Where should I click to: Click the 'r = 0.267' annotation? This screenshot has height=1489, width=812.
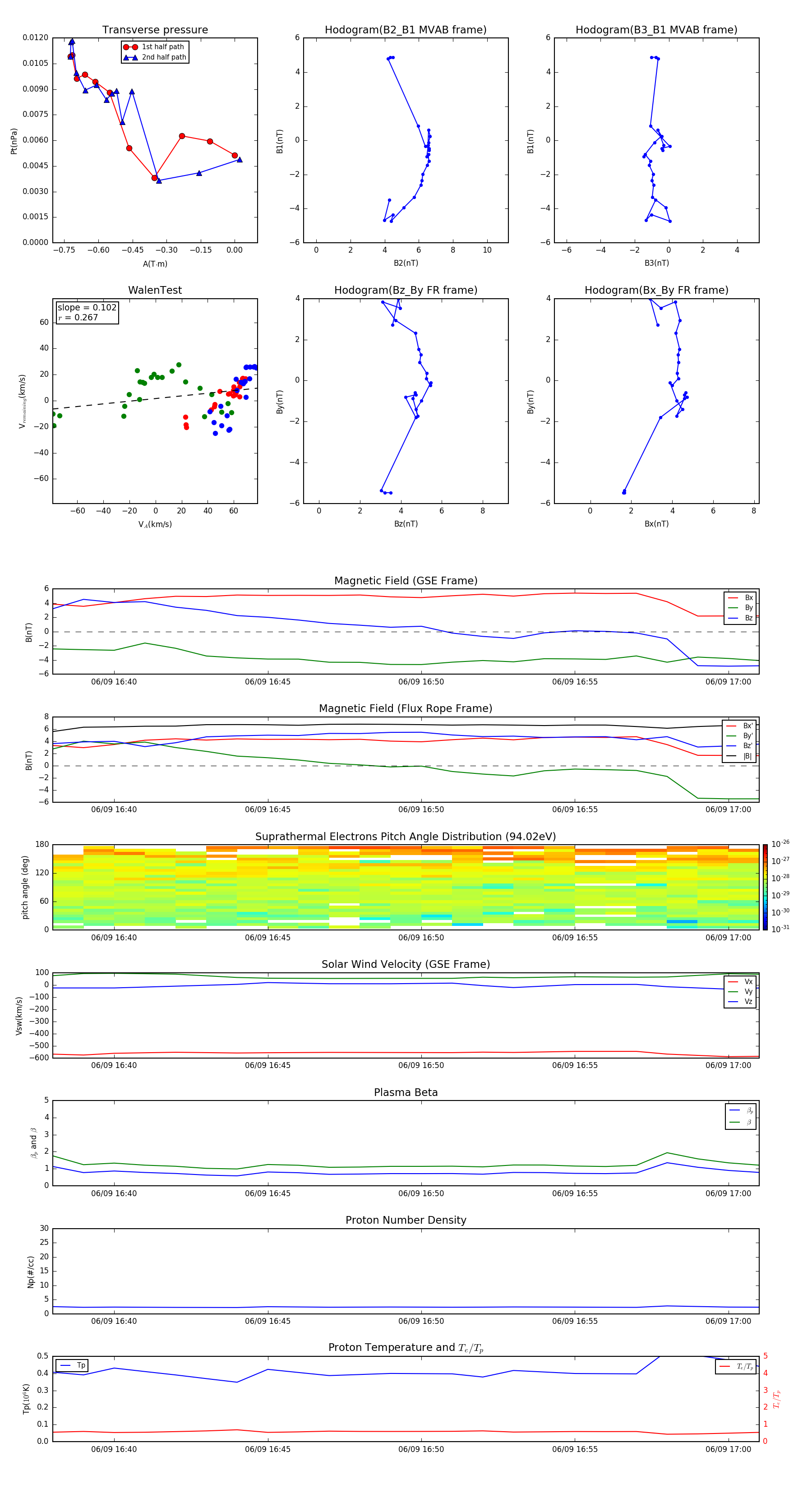coord(78,317)
